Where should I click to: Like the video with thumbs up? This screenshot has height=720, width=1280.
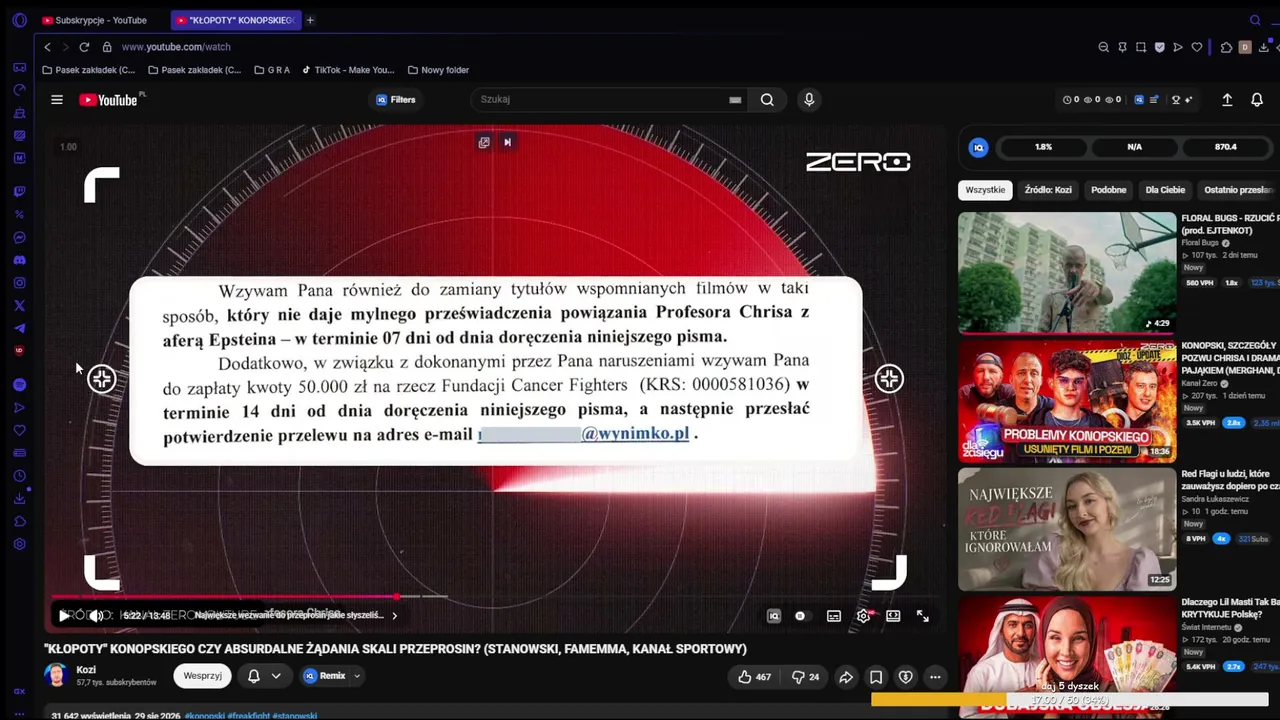[x=755, y=677]
